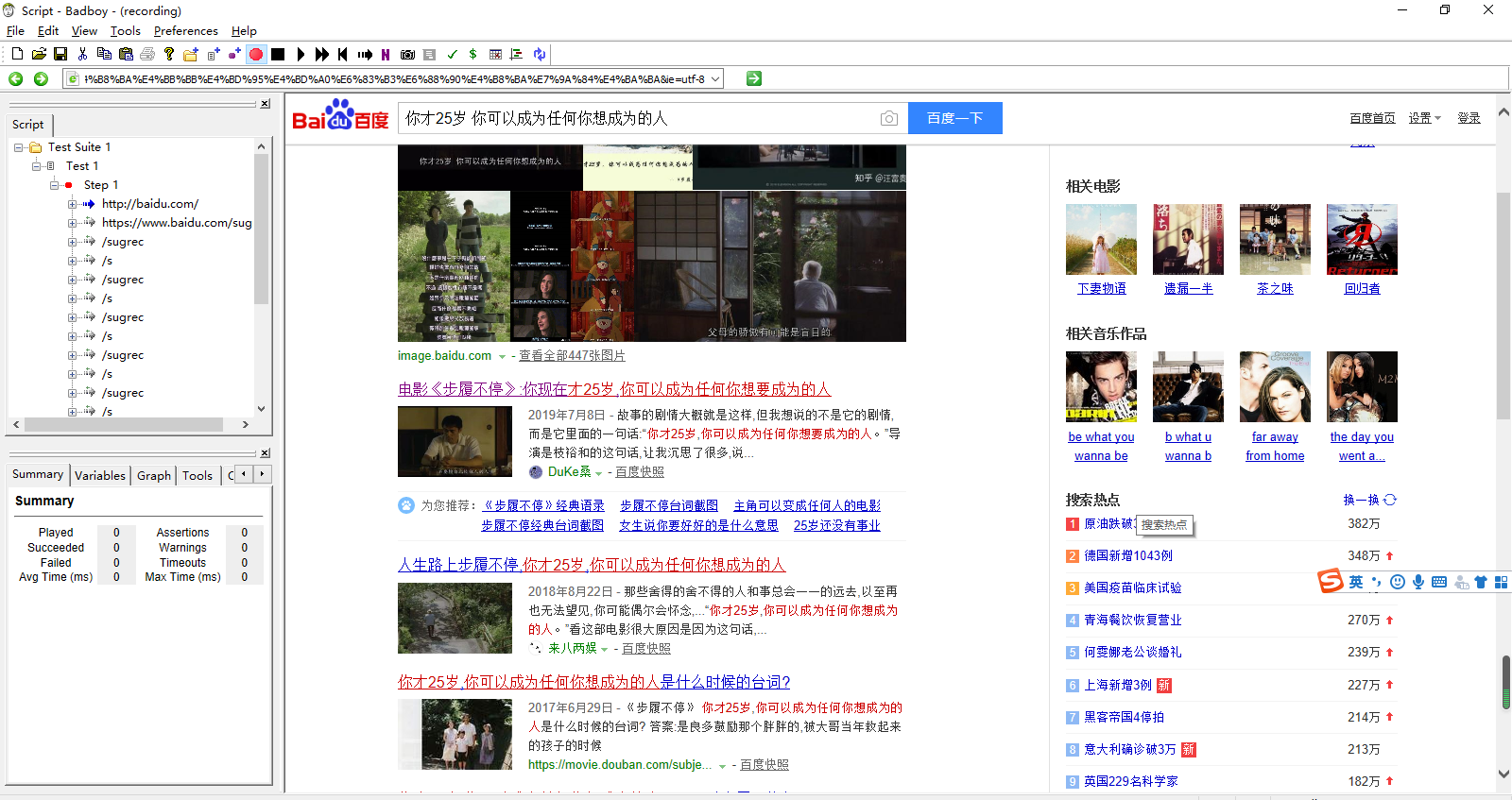Image resolution: width=1512 pixels, height=800 pixels.
Task: Expand the DuKe桑 source dropdown arrow
Action: point(599,472)
